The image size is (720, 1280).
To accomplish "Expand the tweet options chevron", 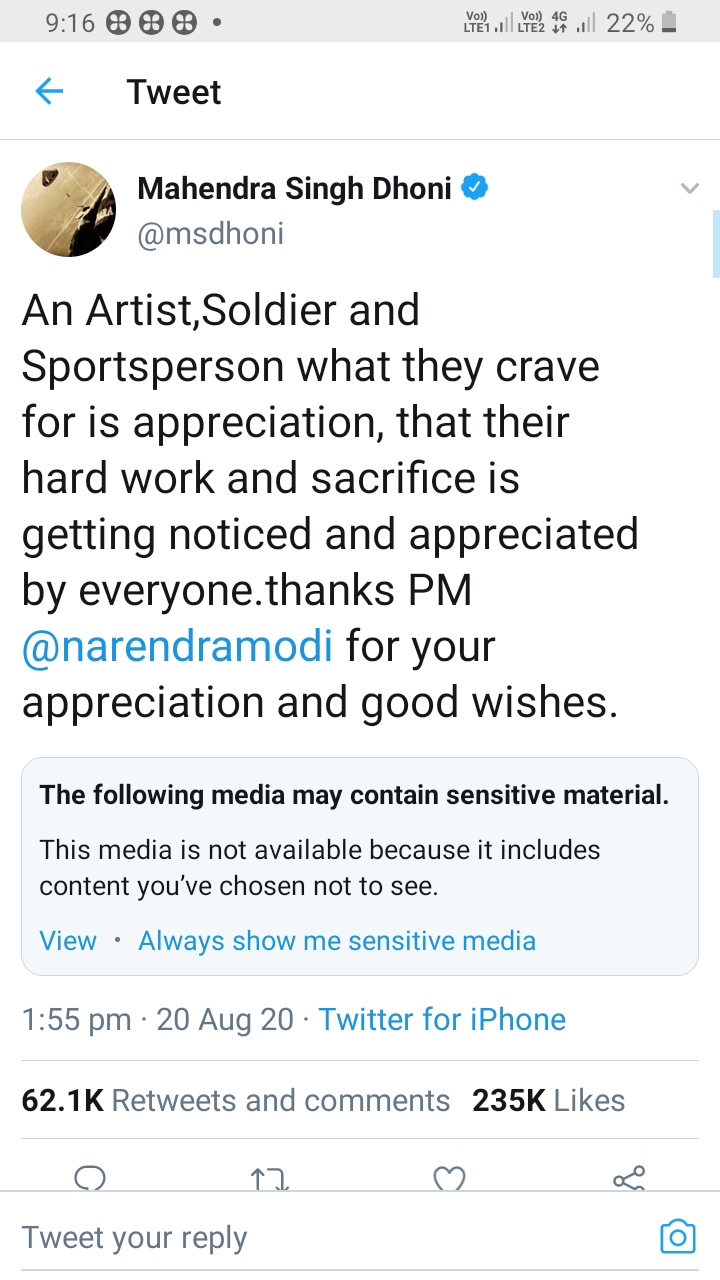I will (689, 188).
